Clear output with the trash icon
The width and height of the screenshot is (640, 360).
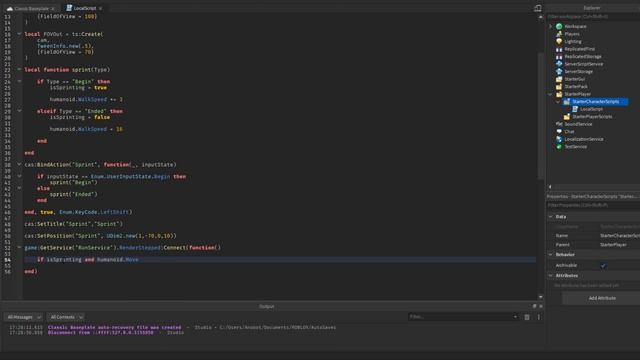click(527, 317)
